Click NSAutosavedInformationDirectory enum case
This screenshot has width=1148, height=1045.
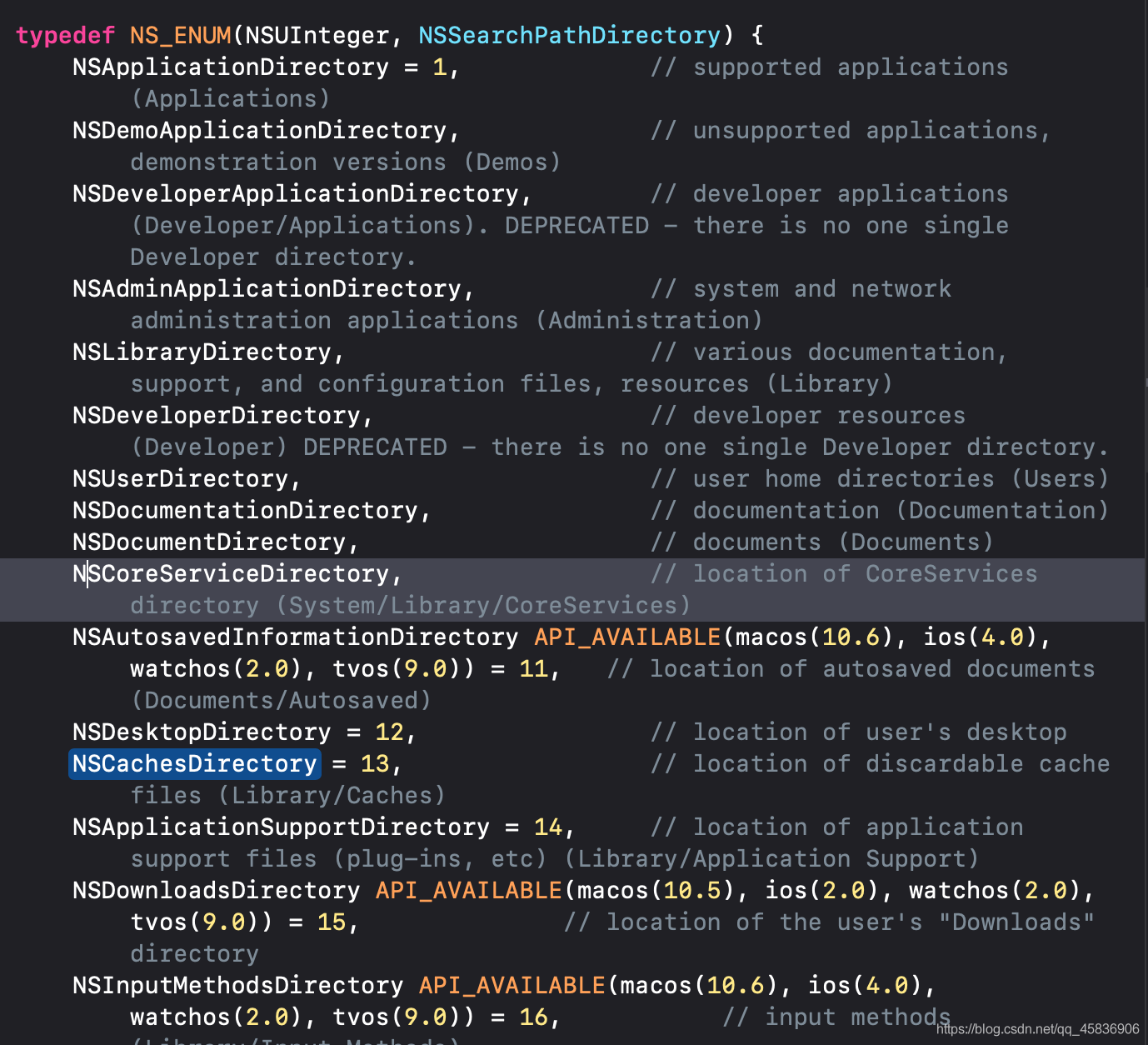[x=296, y=637]
